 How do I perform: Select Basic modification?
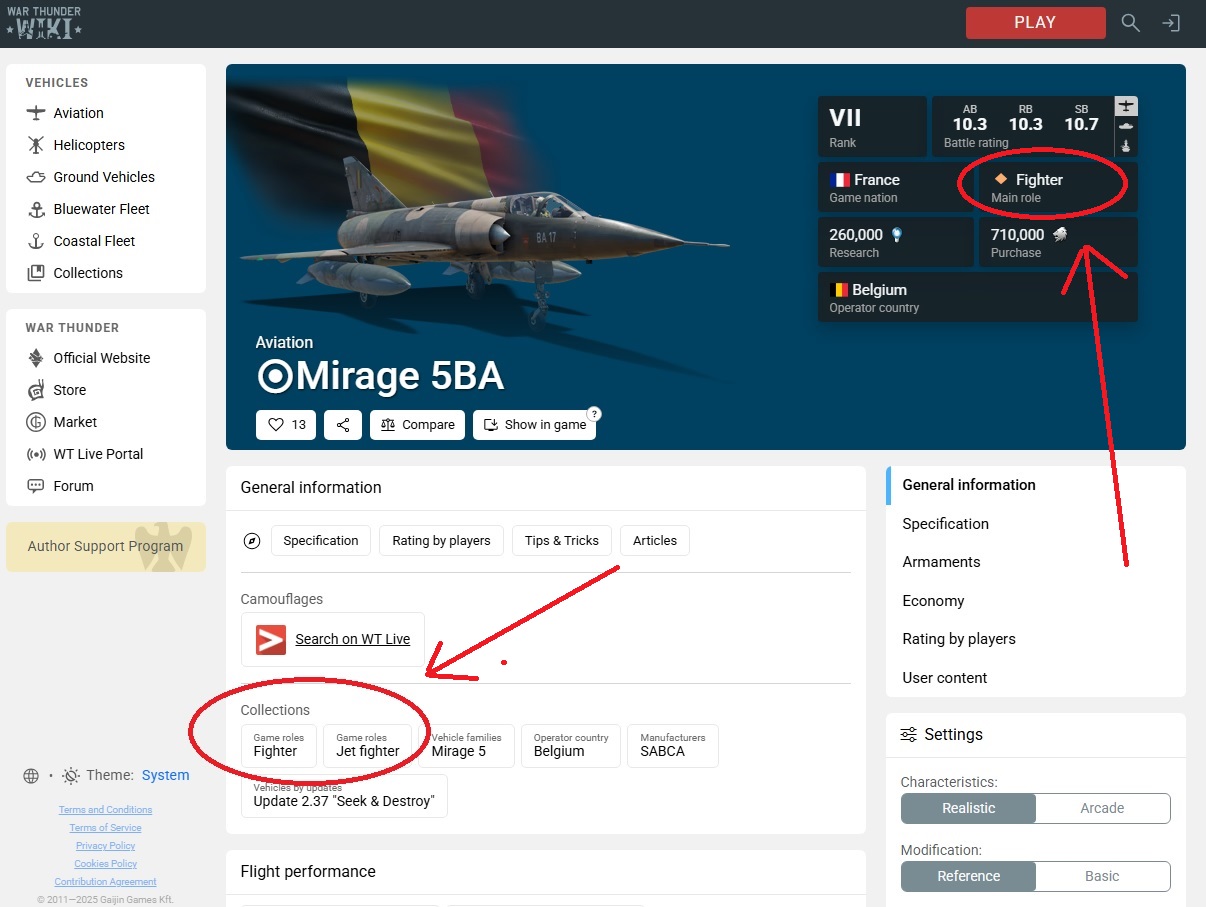[x=1102, y=876]
